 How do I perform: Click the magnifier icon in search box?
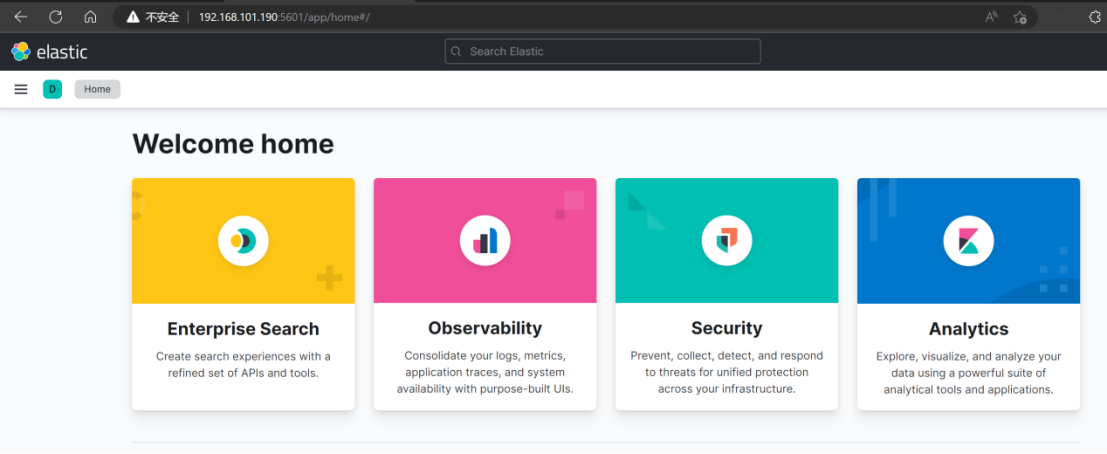click(x=456, y=52)
